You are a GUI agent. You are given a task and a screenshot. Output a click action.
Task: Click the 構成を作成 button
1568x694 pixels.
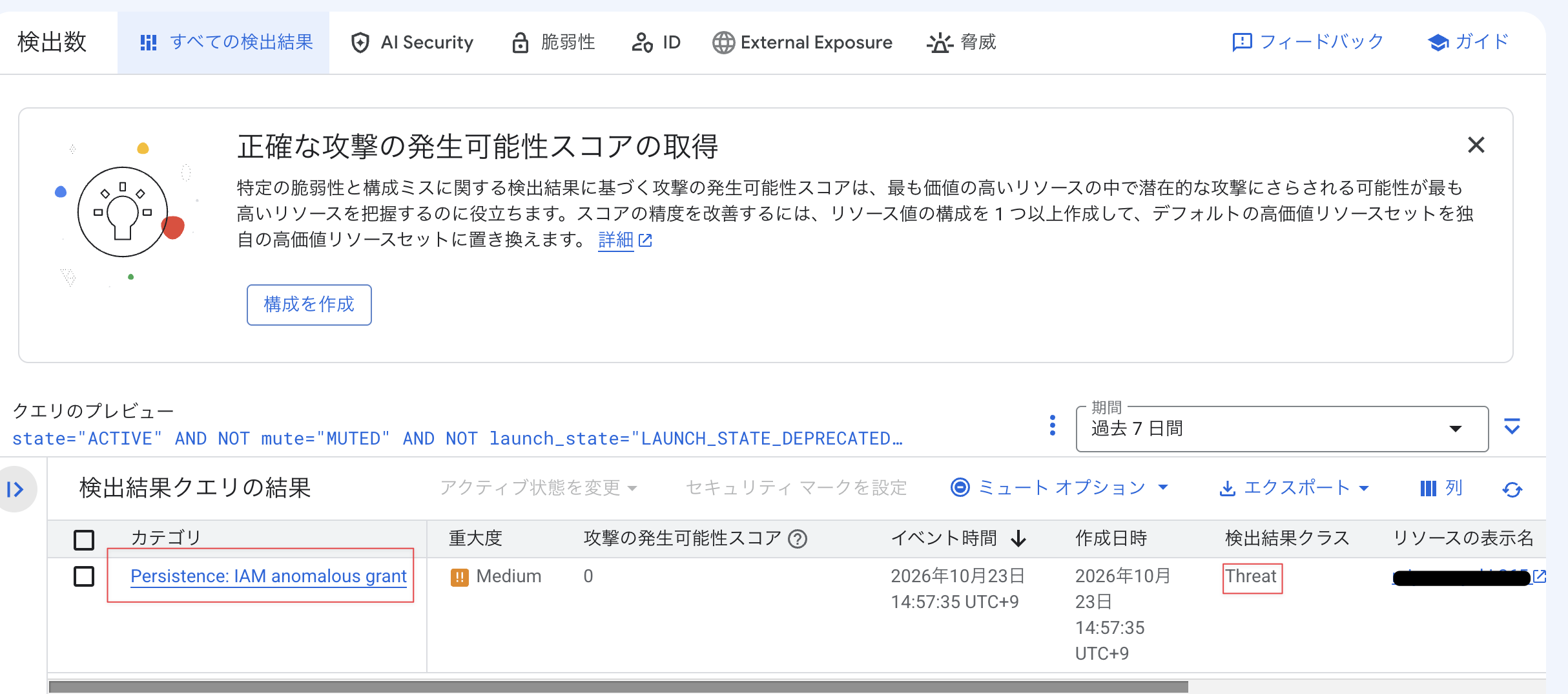[309, 304]
